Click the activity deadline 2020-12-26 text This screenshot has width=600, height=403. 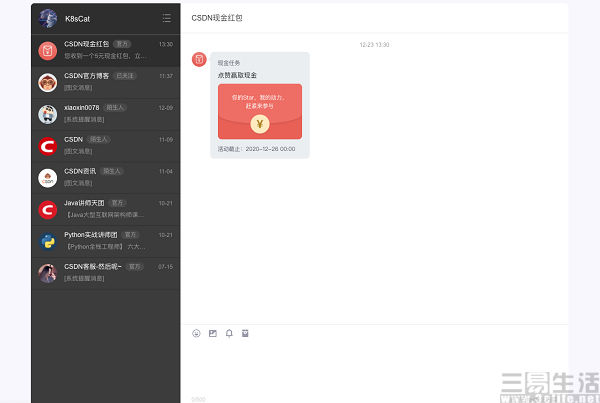(256, 149)
